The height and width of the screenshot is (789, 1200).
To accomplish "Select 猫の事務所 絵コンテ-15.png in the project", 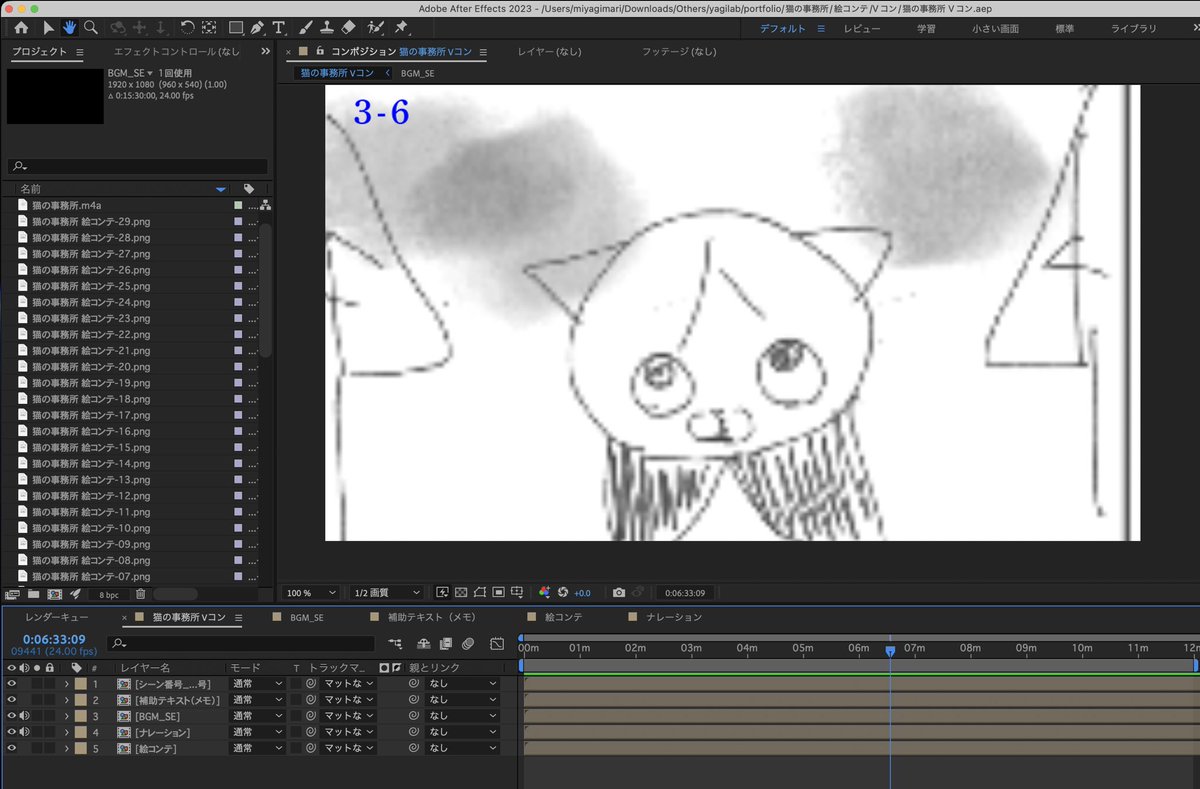I will [x=90, y=448].
